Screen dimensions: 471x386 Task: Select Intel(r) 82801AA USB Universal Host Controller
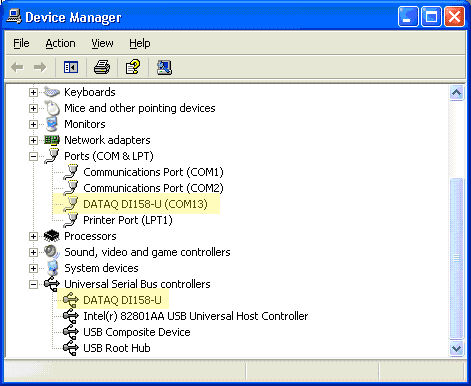pyautogui.click(x=196, y=316)
